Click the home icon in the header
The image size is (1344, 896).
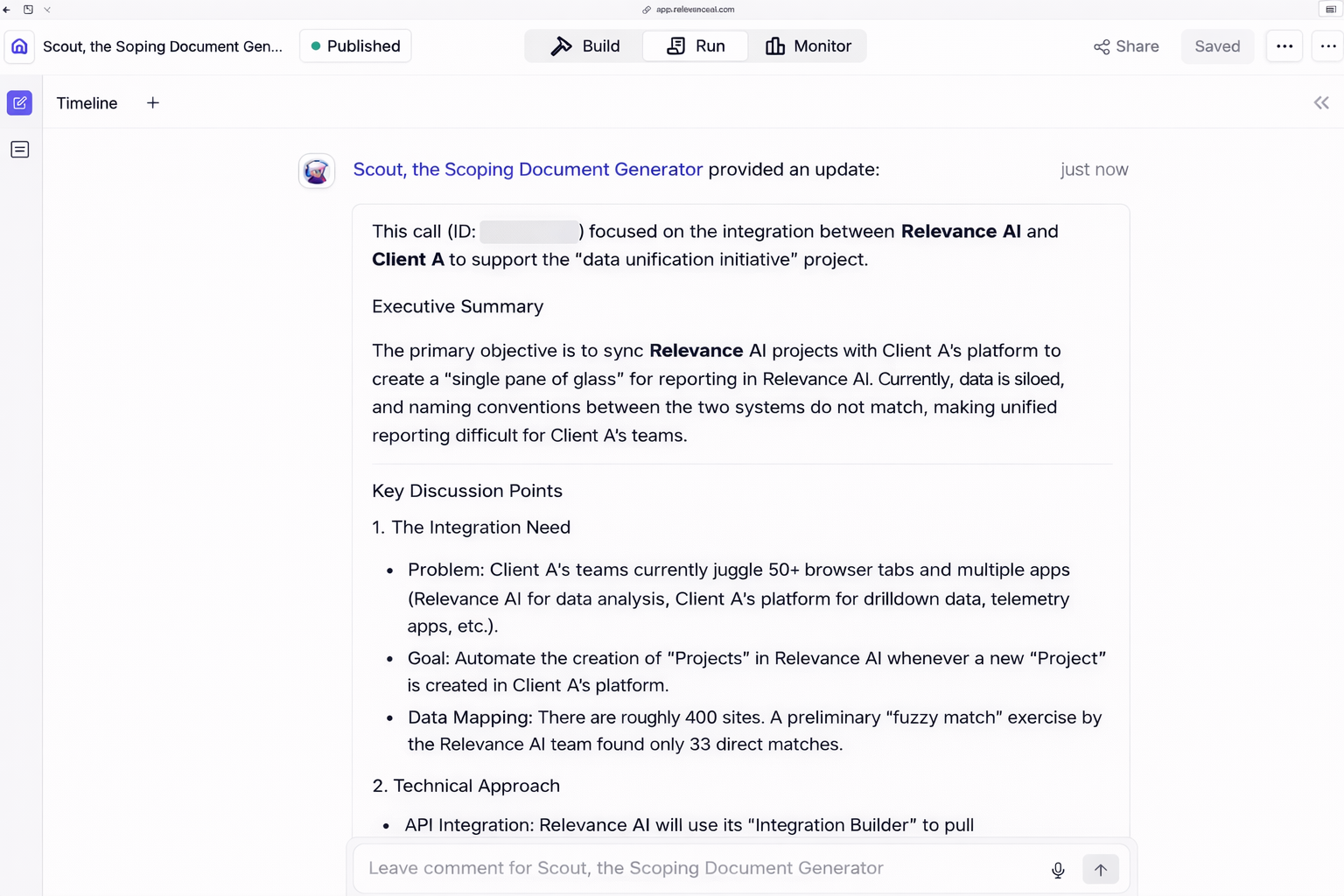[x=19, y=46]
